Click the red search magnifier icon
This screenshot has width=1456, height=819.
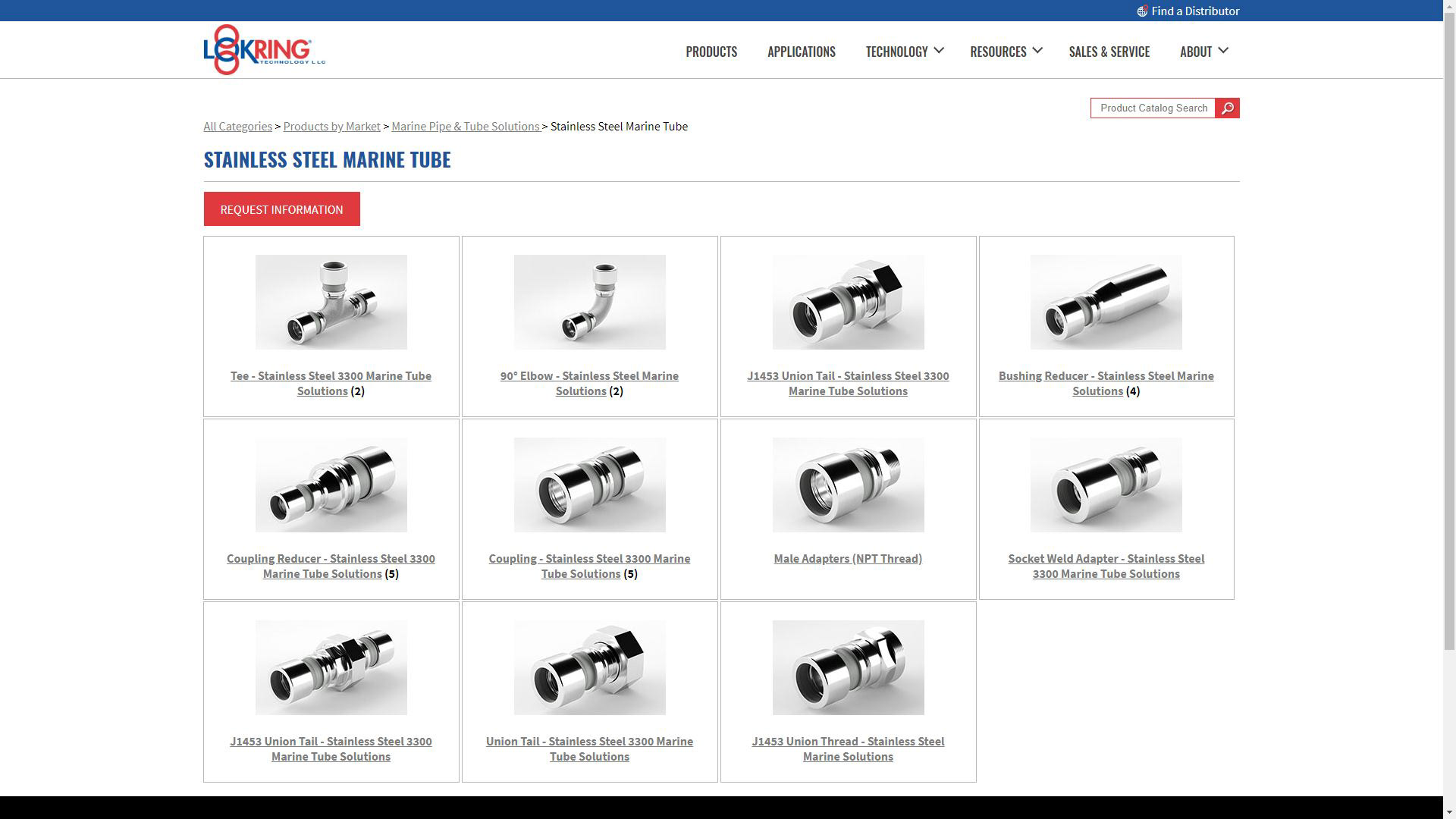point(1227,108)
